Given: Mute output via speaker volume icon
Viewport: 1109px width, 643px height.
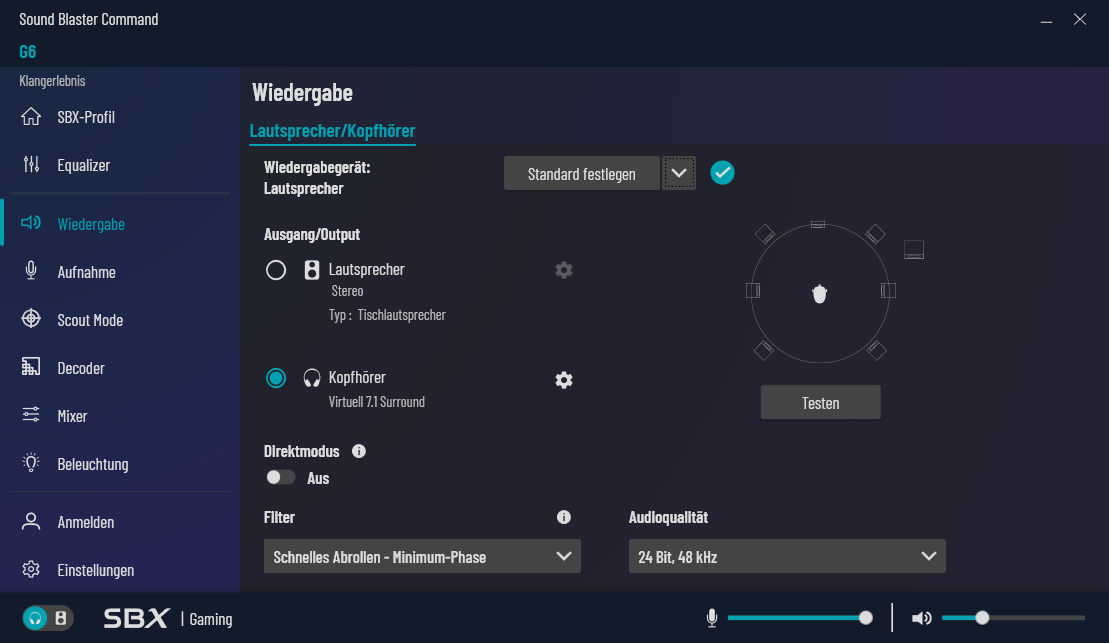Looking at the screenshot, I should pyautogui.click(x=922, y=618).
